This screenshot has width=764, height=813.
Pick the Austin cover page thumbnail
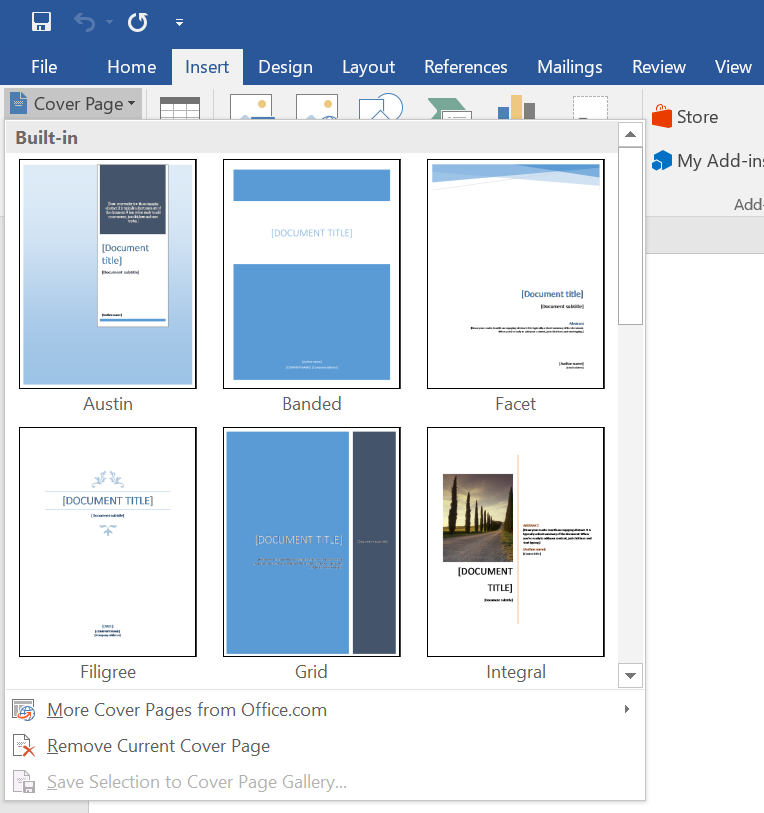click(x=108, y=274)
